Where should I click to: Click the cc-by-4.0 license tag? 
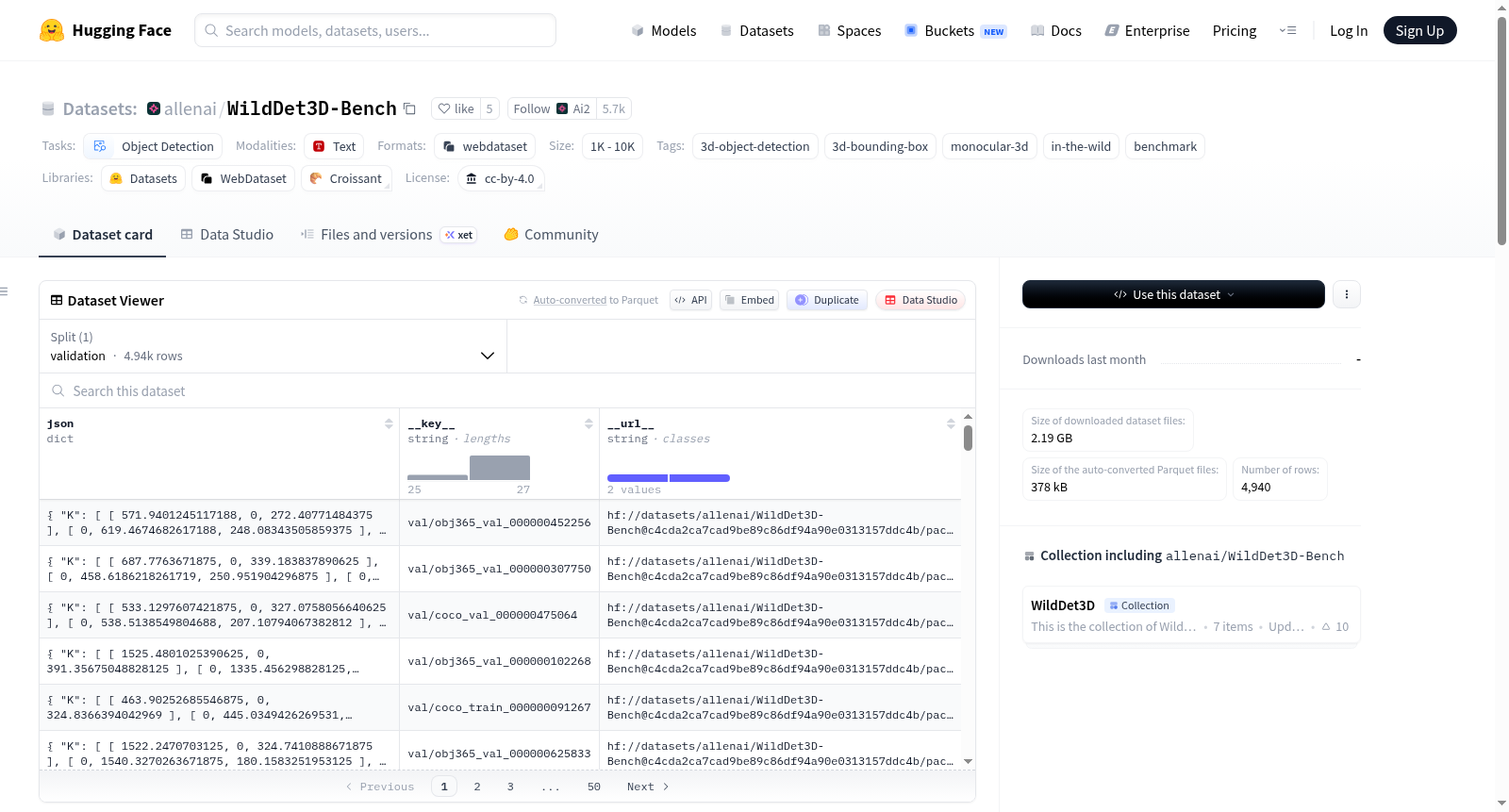(x=501, y=178)
